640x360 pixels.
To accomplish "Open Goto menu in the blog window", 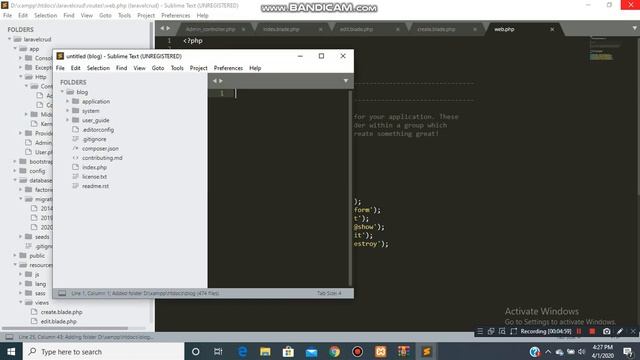I will pyautogui.click(x=158, y=68).
